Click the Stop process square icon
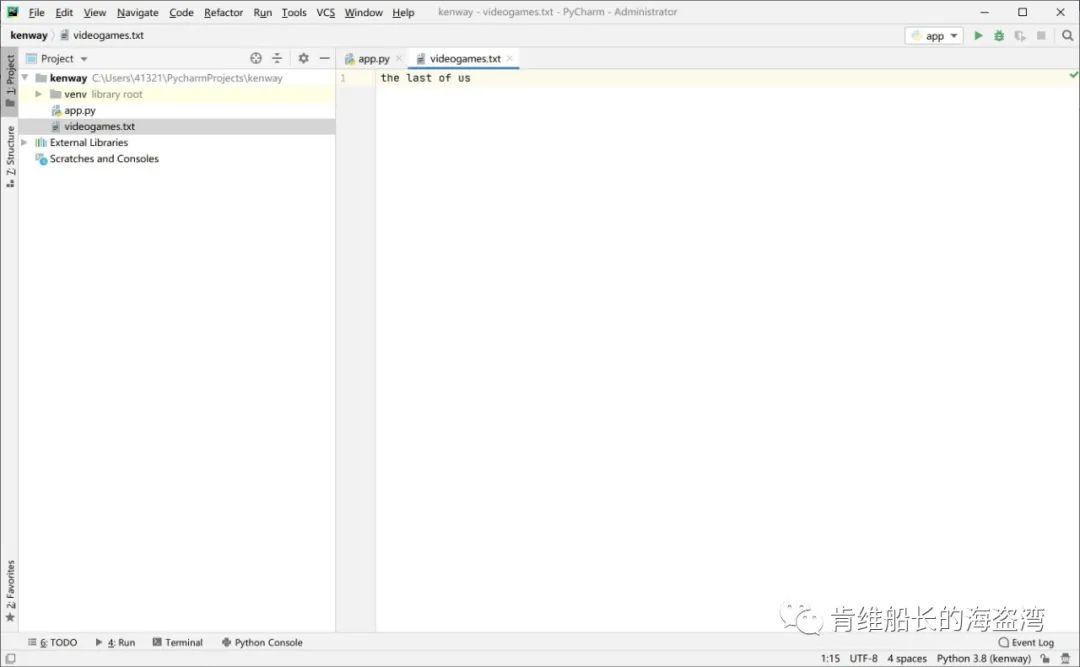The height and width of the screenshot is (667, 1080). tap(1041, 35)
